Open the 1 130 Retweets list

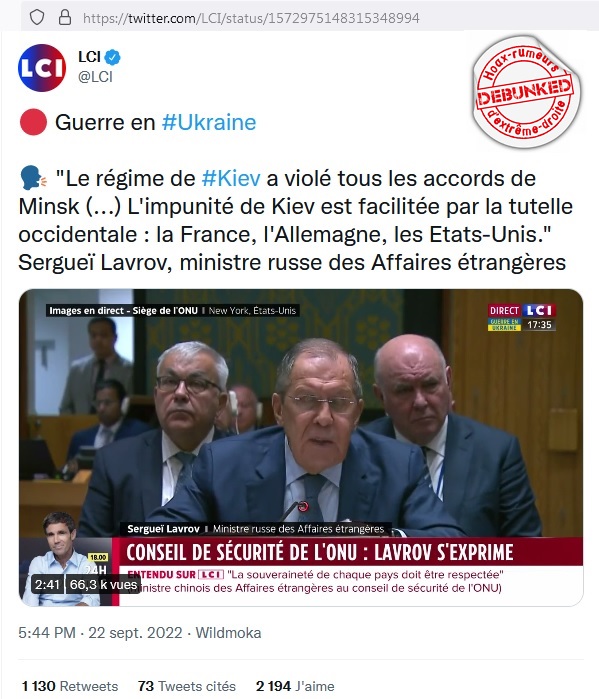pos(70,686)
